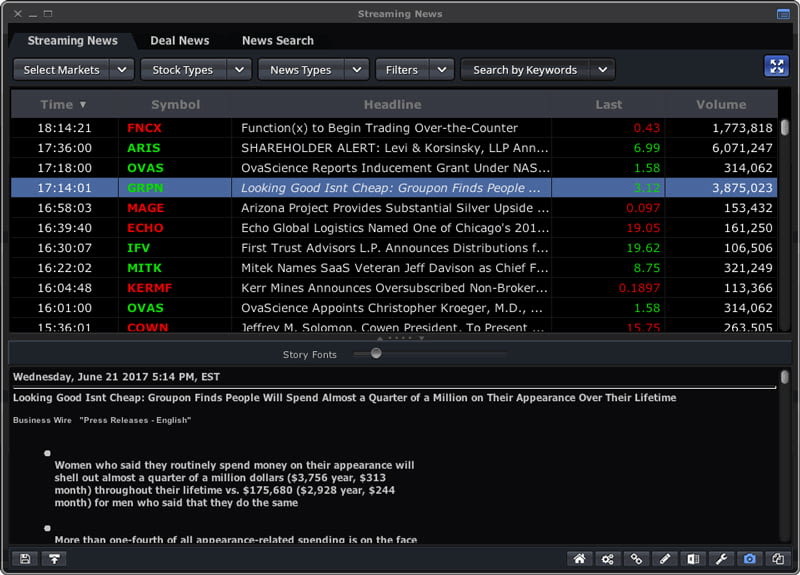Click the home icon in bottom toolbar
Screen dimensions: 800x575
[x=579, y=559]
